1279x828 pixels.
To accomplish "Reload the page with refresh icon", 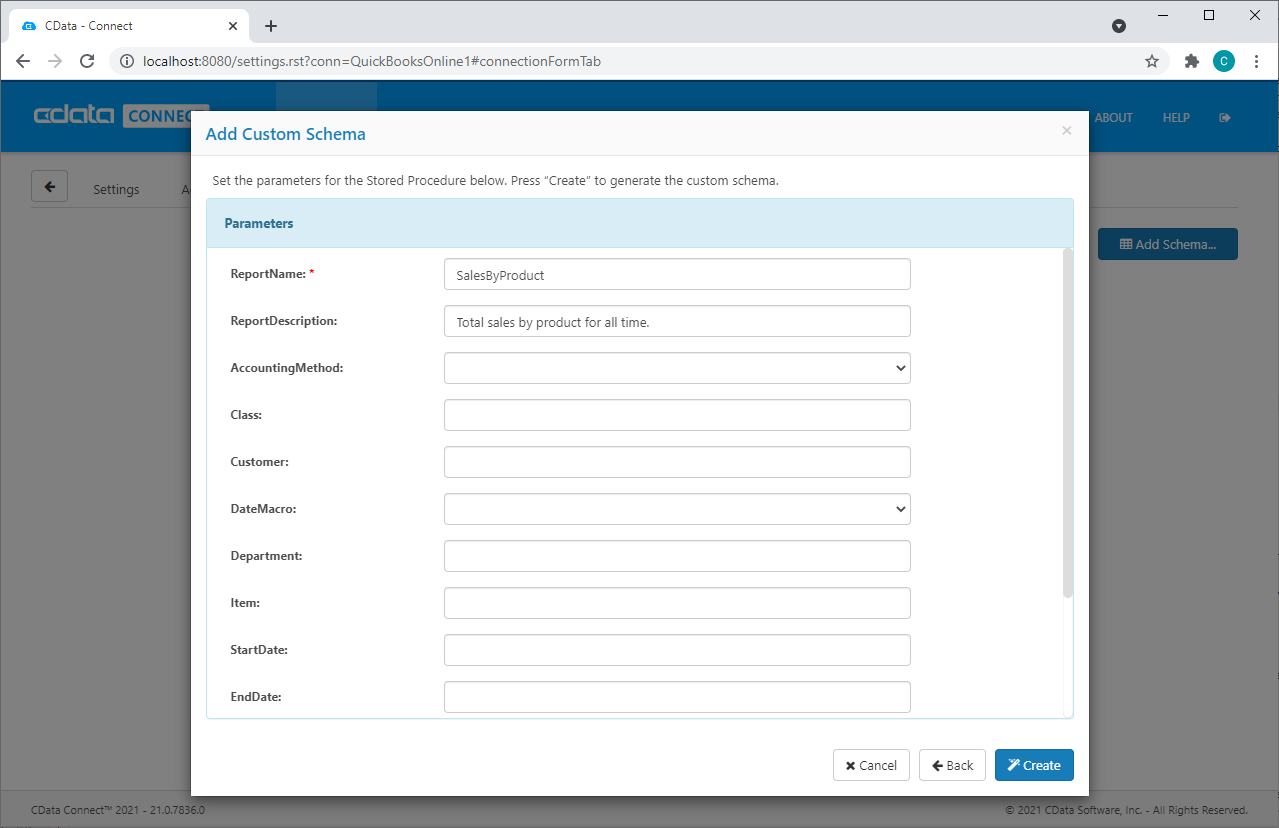I will click(x=87, y=61).
